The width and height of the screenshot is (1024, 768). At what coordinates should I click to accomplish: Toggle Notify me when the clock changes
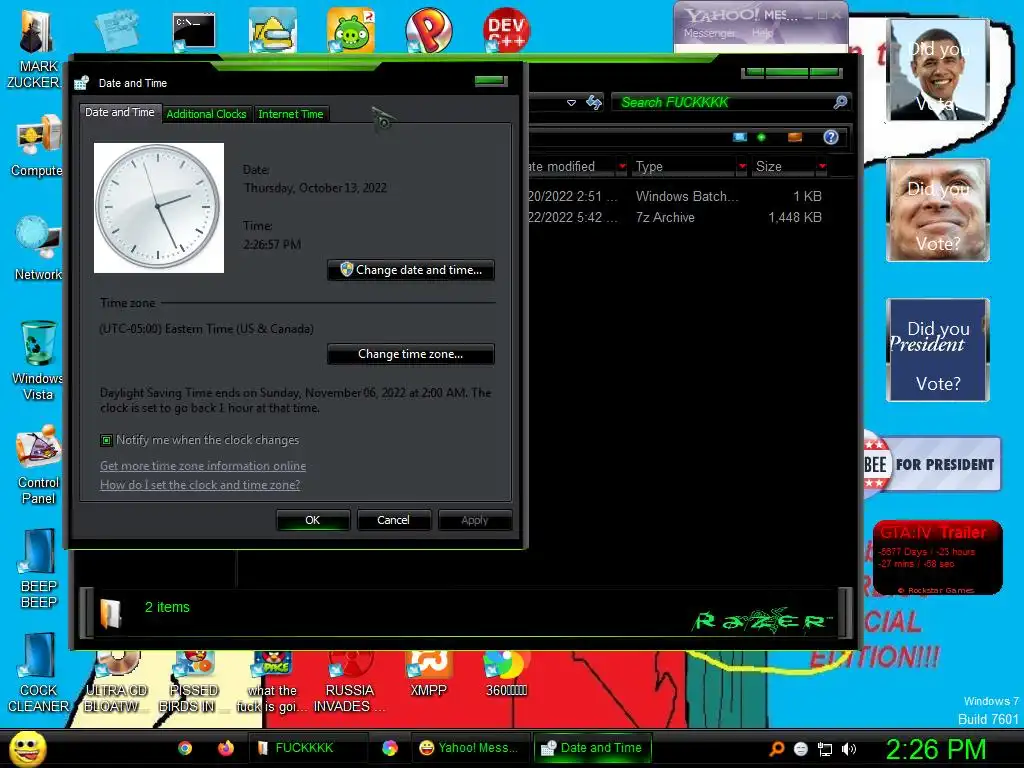click(x=106, y=440)
